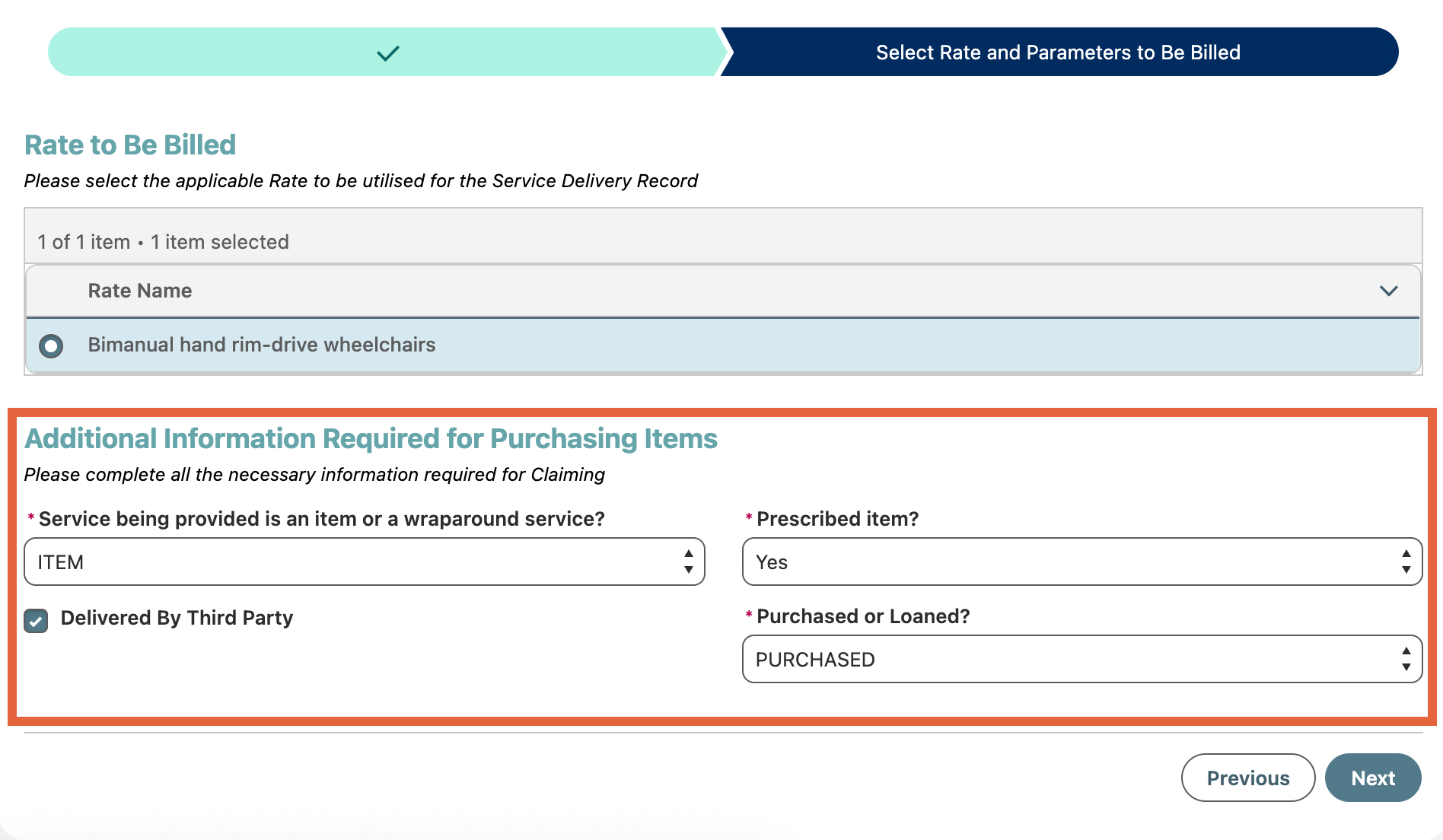Untick the Delivered By Third Party checkbox

pyautogui.click(x=36, y=620)
